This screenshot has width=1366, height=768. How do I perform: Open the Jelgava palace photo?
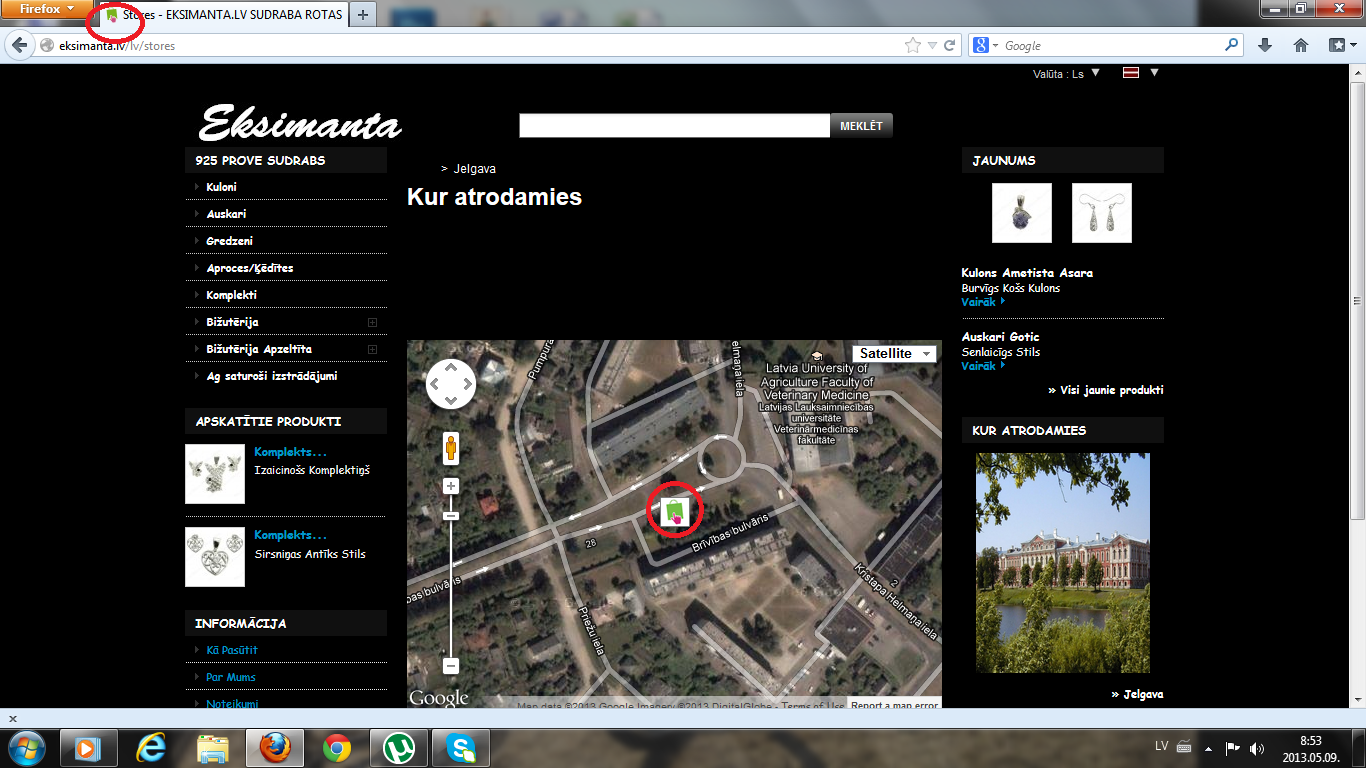[1063, 563]
